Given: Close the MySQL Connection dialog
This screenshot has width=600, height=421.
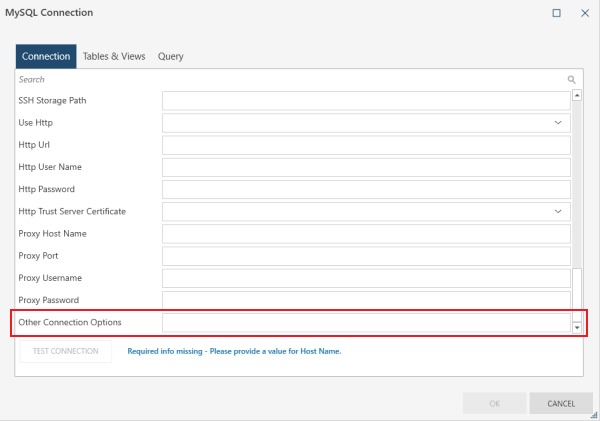Looking at the screenshot, I should coord(585,13).
